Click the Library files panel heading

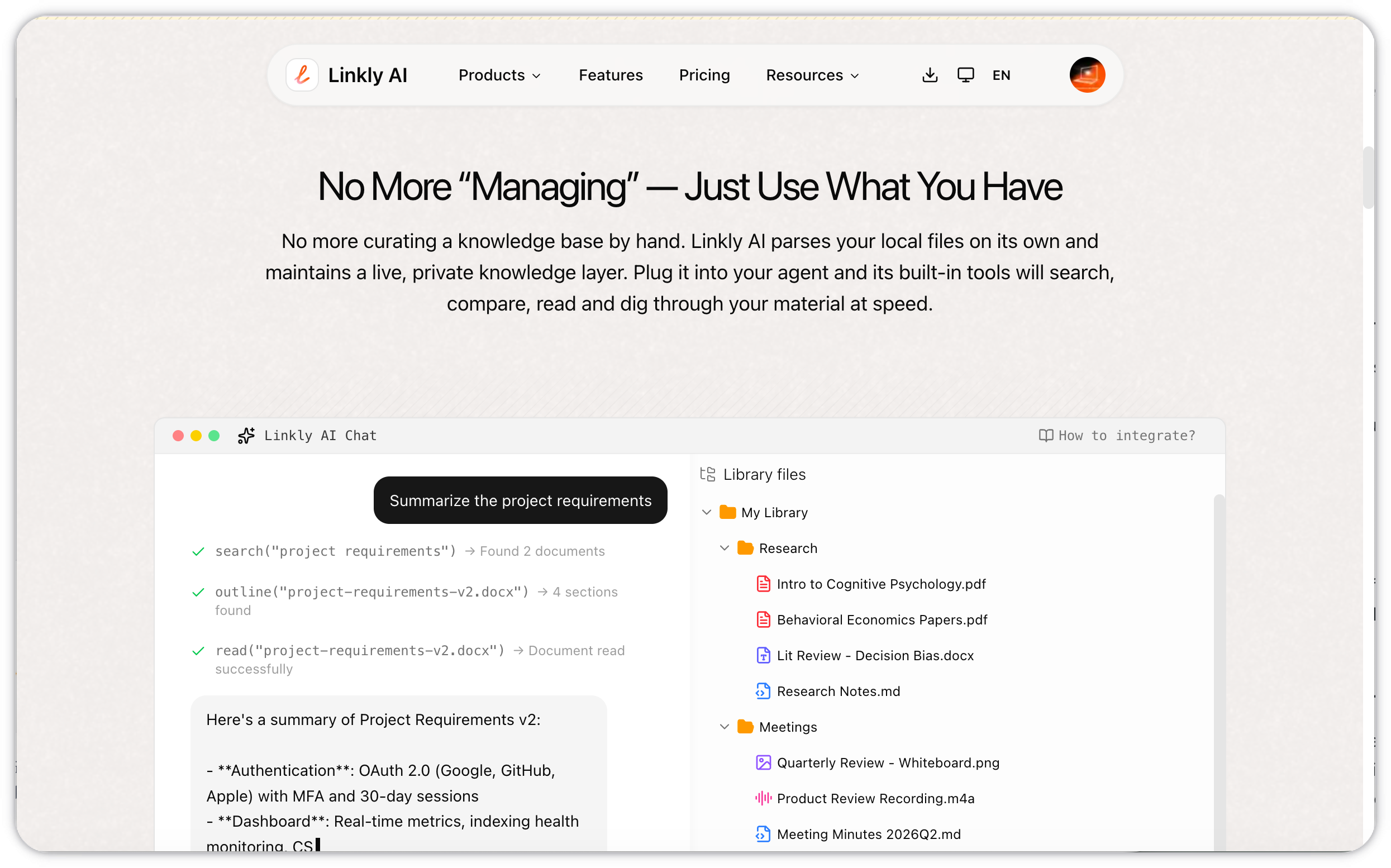point(764,474)
